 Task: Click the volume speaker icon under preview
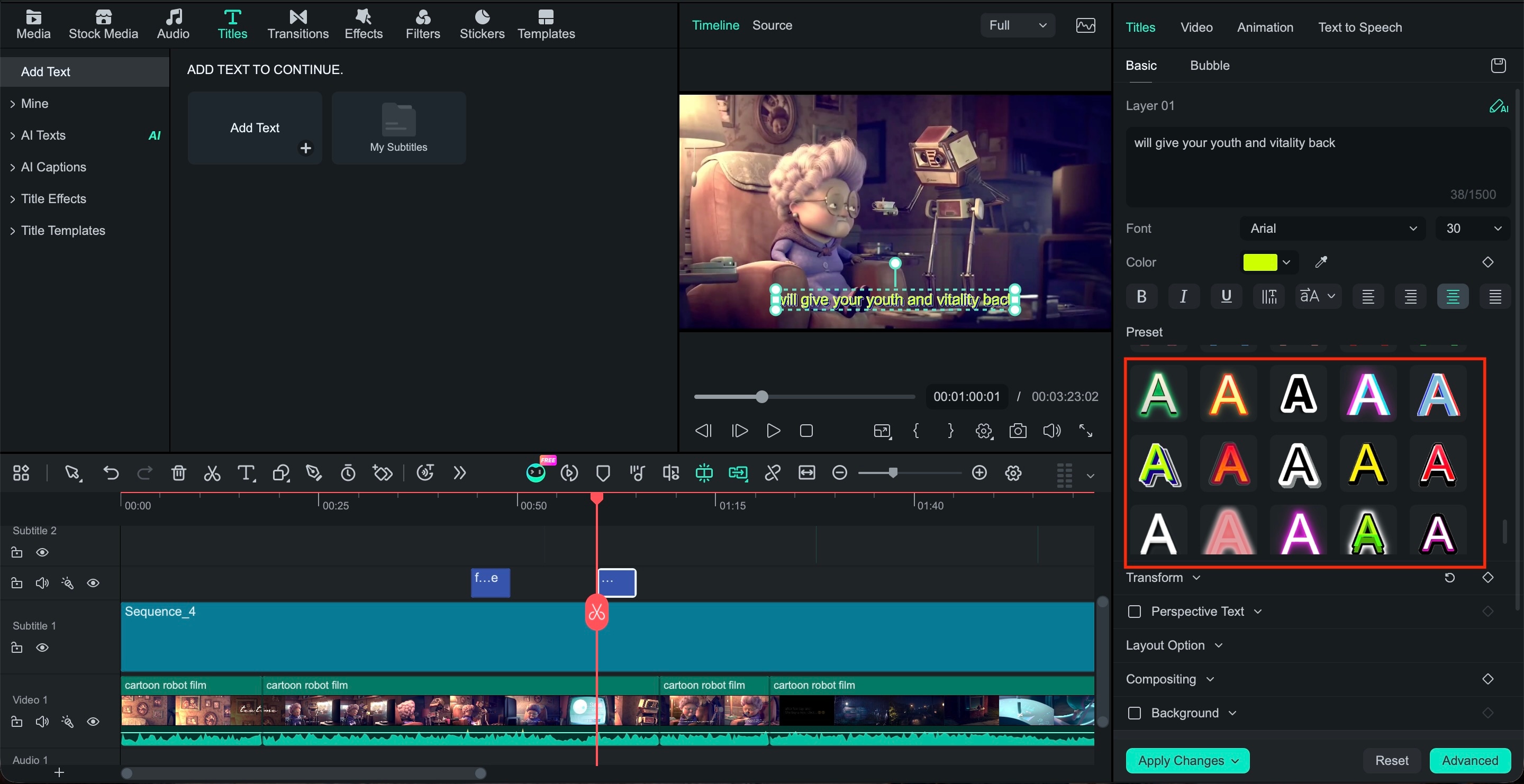[1051, 431]
